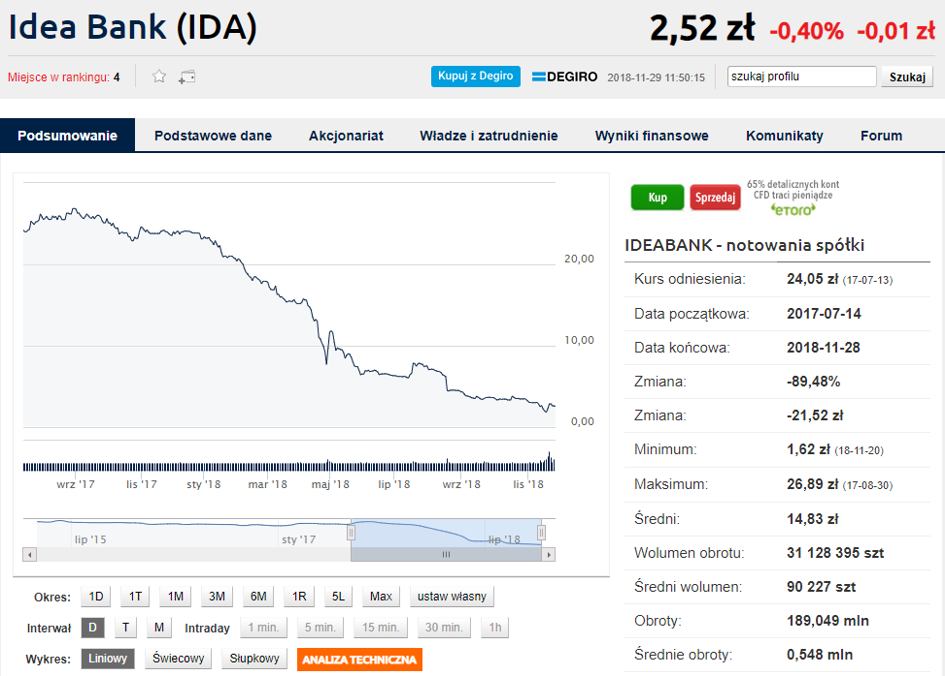Click ustaw własny custom period button
The image size is (945, 676).
pyautogui.click(x=452, y=596)
